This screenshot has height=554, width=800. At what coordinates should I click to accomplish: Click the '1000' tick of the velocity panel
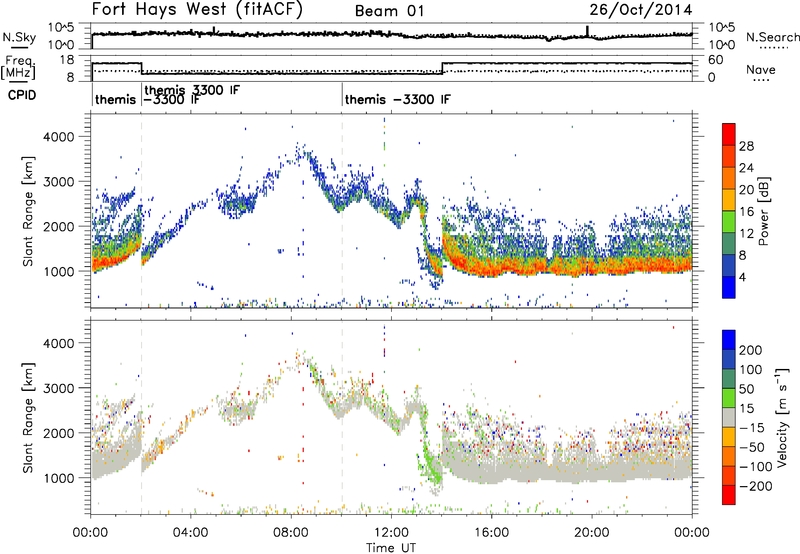pos(59,478)
